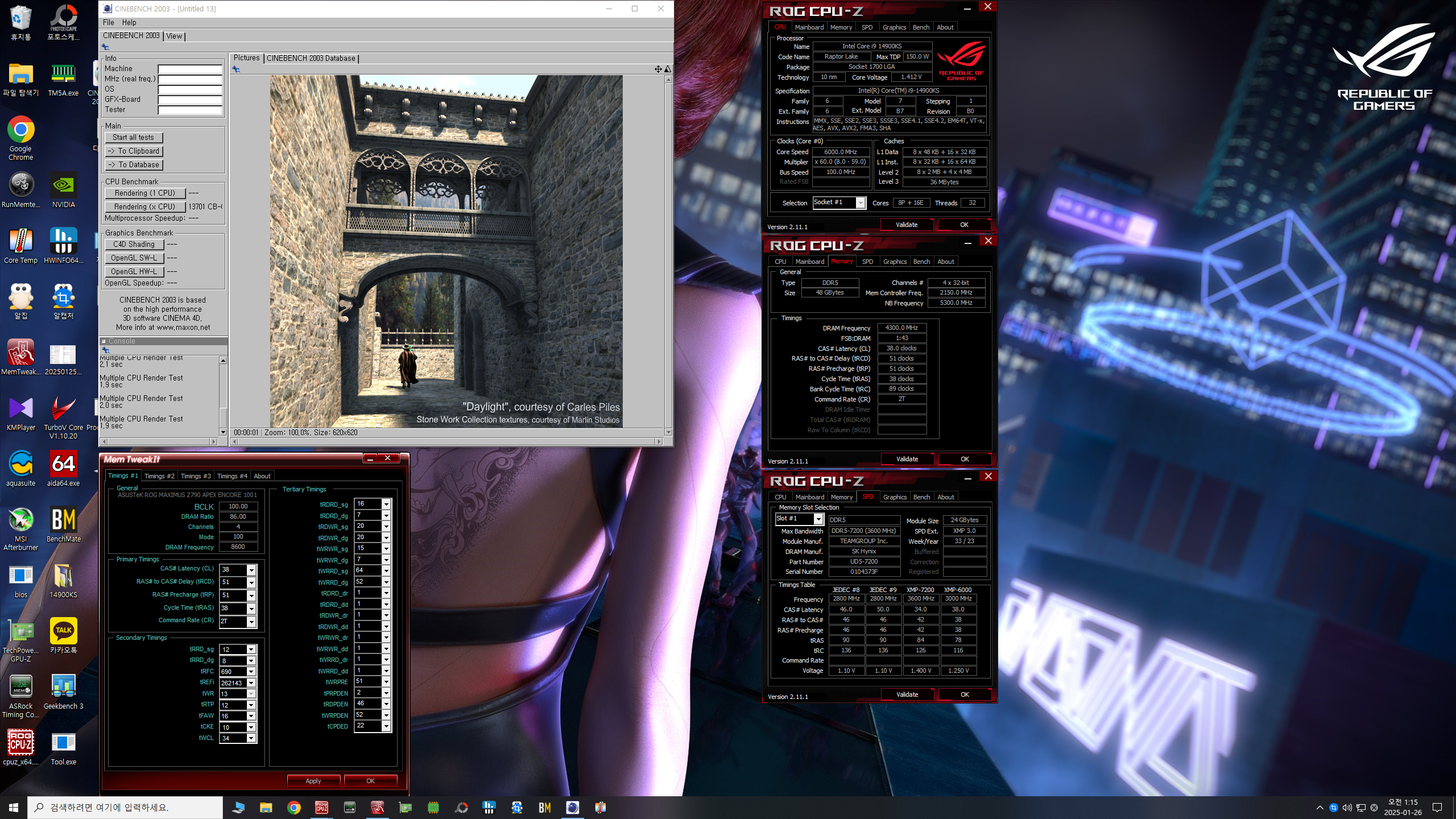The width and height of the screenshot is (1456, 819).
Task: Switch to Timings #4 tab
Action: [x=232, y=476]
